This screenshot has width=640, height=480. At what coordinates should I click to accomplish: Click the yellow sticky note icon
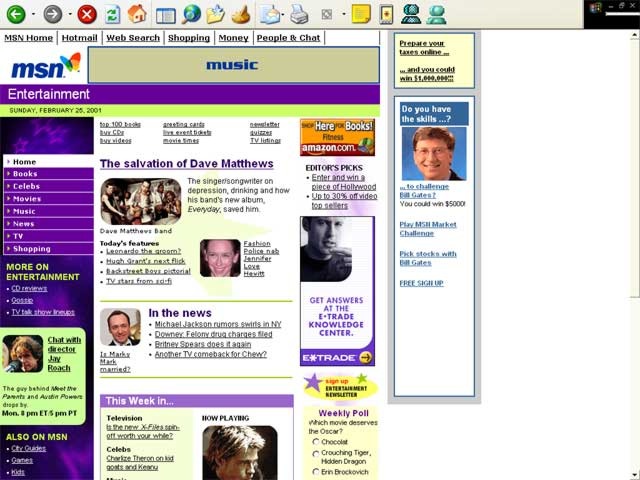[x=361, y=14]
